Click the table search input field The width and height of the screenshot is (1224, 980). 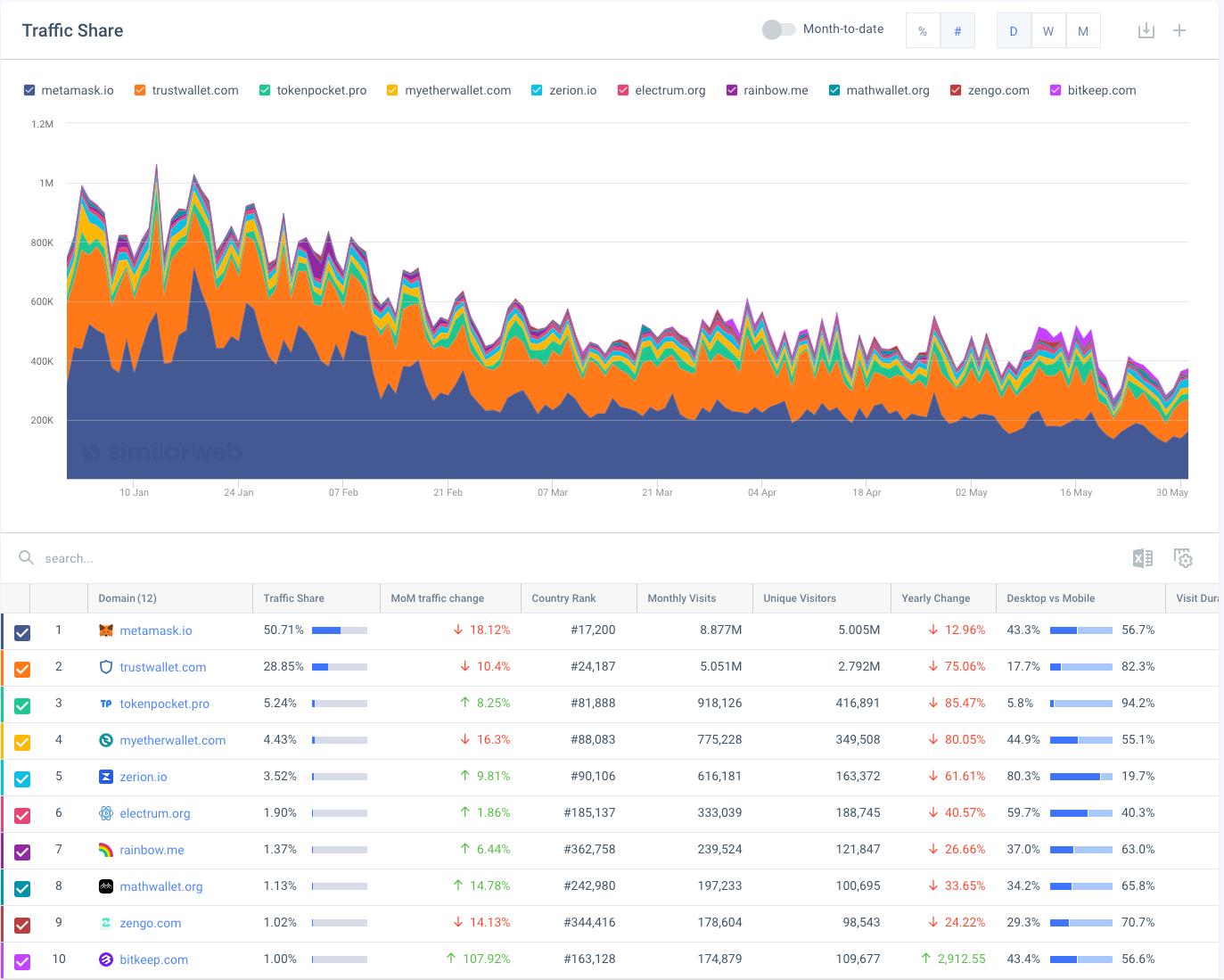coord(267,558)
